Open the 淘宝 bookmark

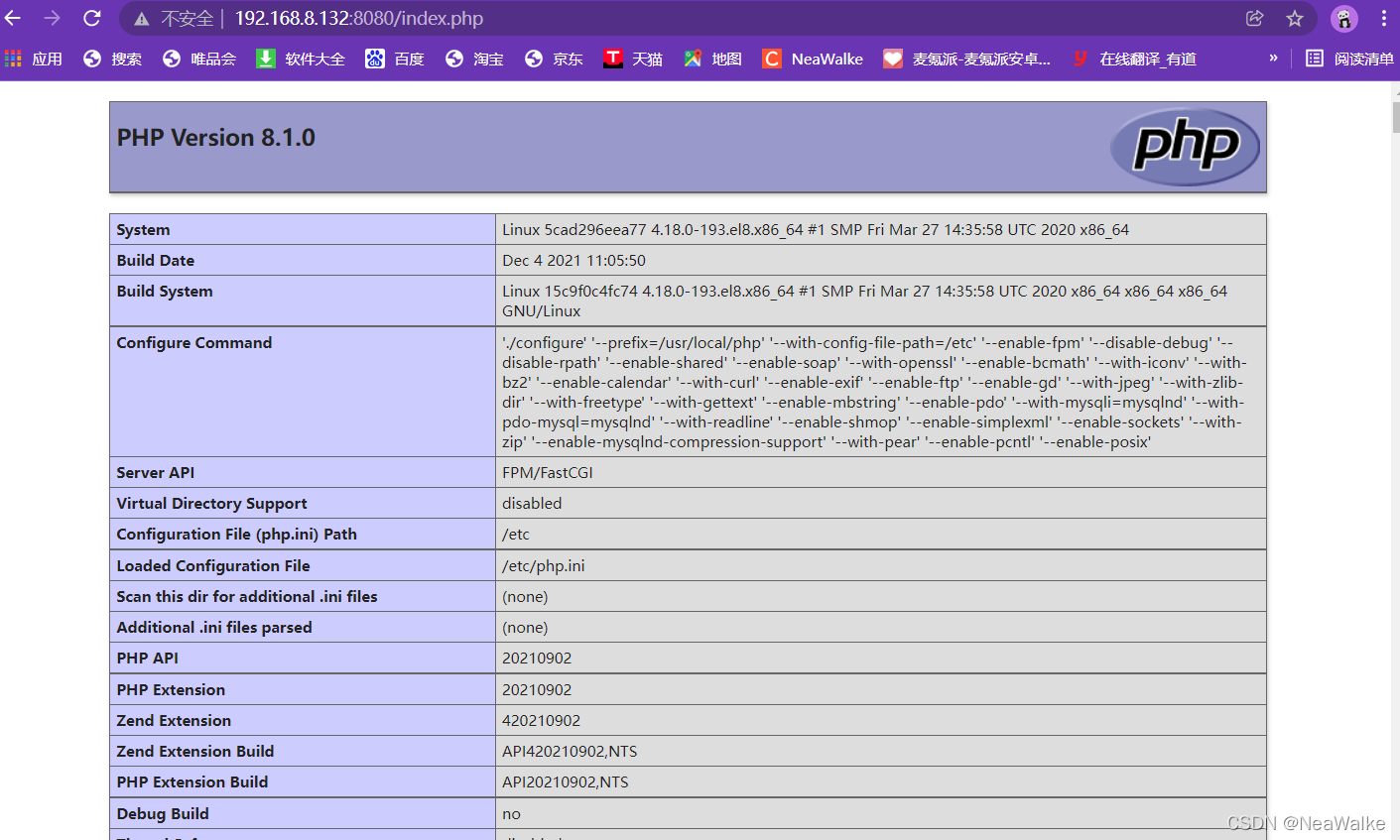coord(474,60)
